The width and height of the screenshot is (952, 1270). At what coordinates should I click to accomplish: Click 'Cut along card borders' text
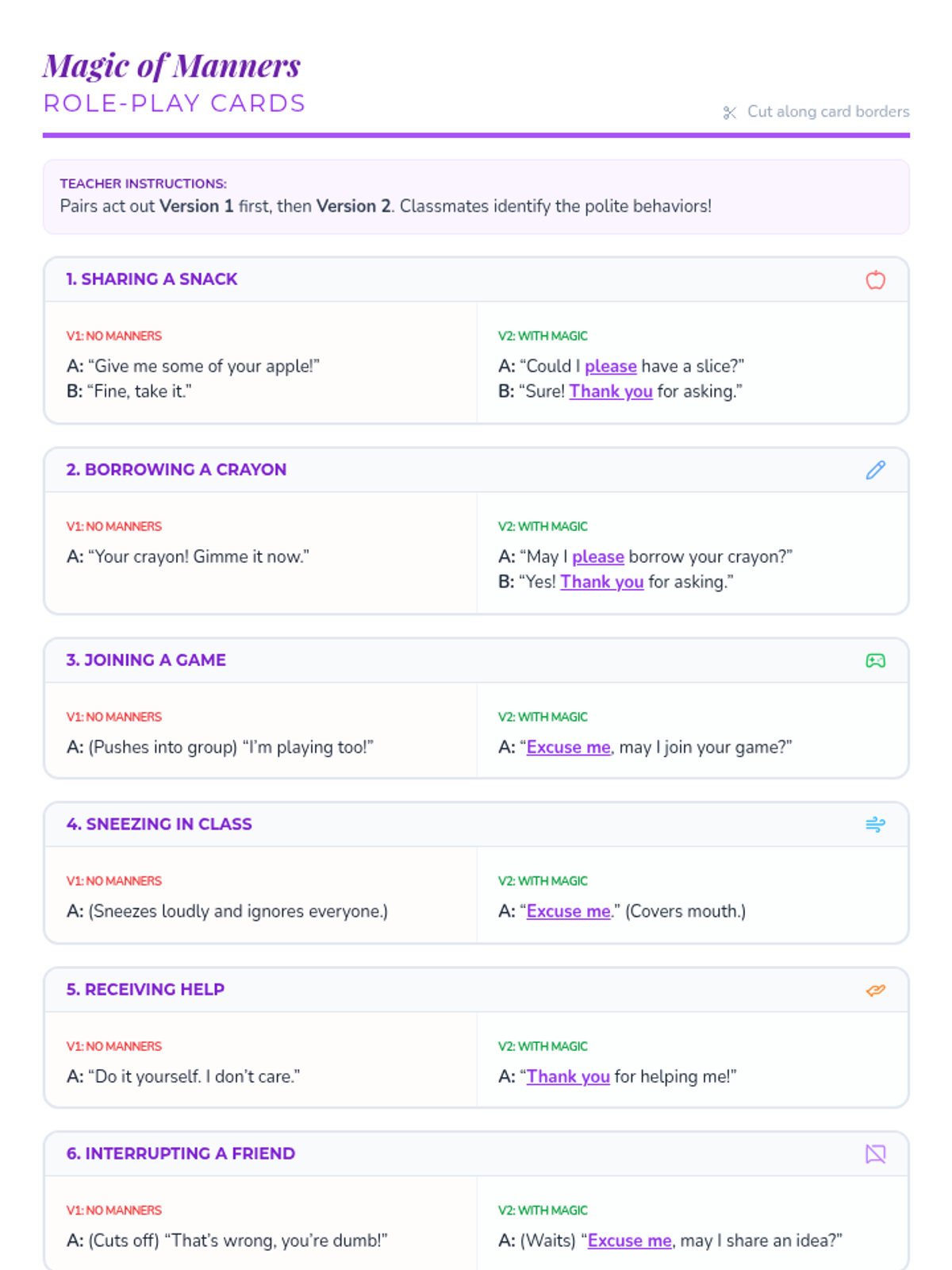click(x=828, y=112)
